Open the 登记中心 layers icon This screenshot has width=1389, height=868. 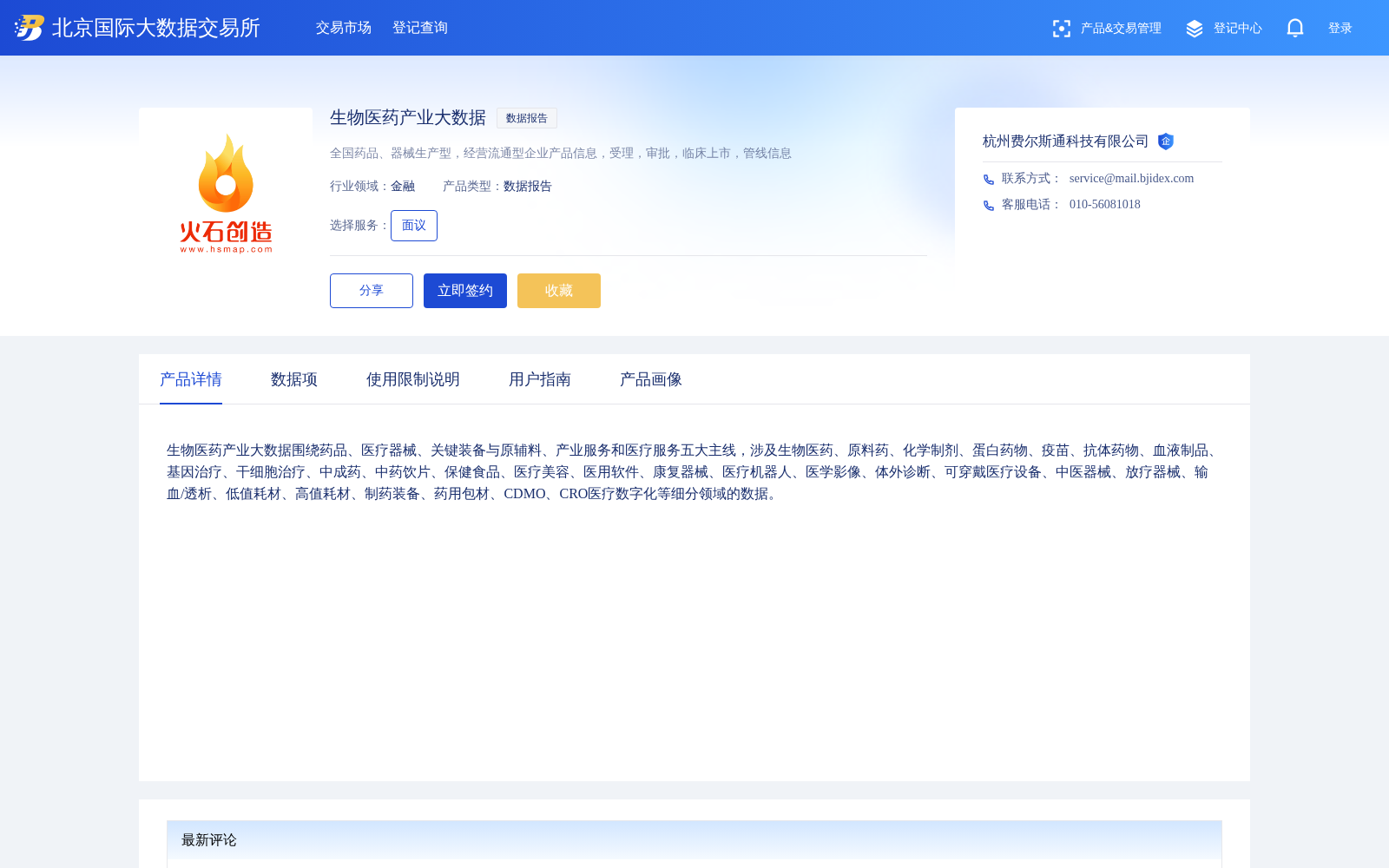(x=1195, y=29)
